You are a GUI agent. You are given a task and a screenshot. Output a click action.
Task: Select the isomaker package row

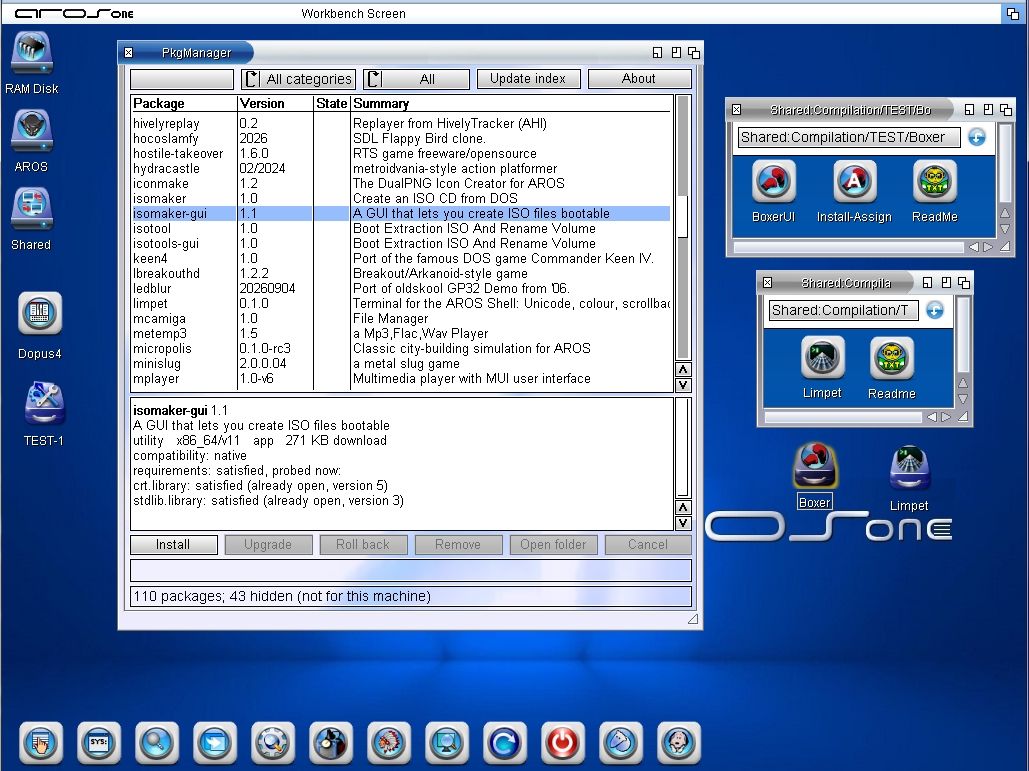point(401,198)
